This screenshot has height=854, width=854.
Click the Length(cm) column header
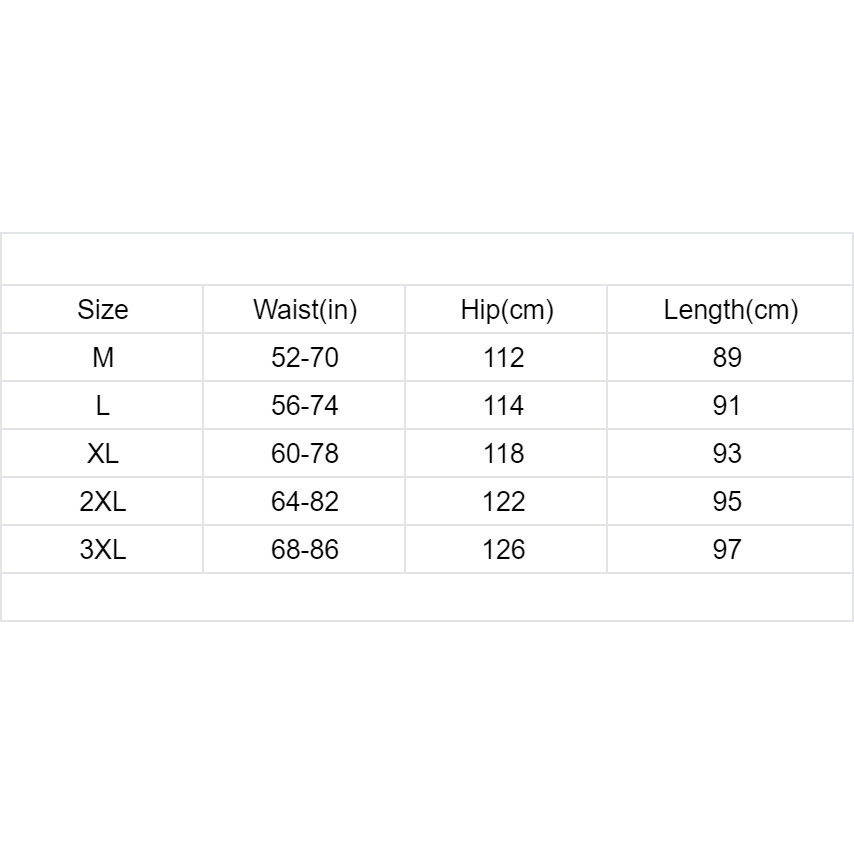point(730,310)
